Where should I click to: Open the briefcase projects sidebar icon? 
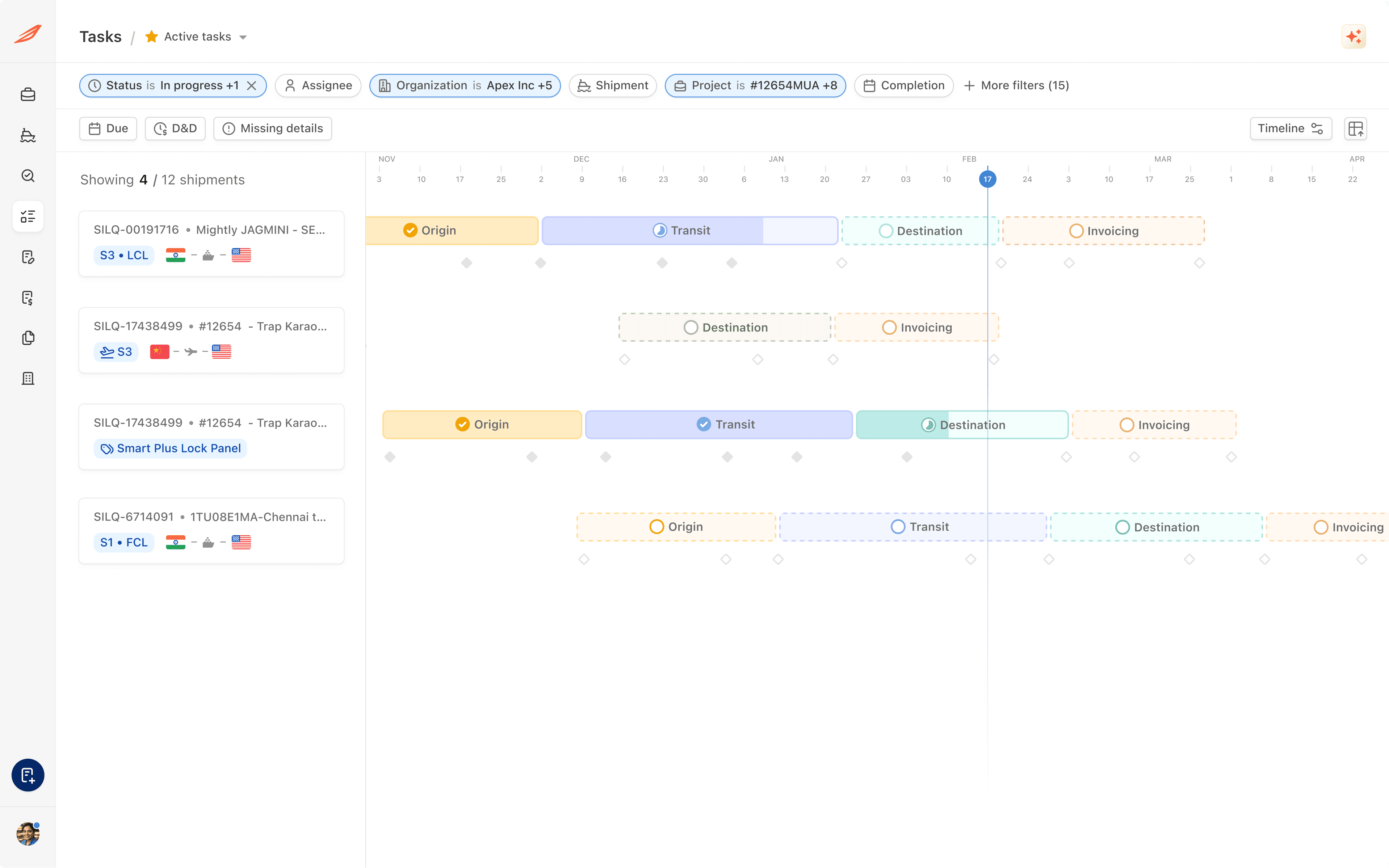[x=28, y=95]
